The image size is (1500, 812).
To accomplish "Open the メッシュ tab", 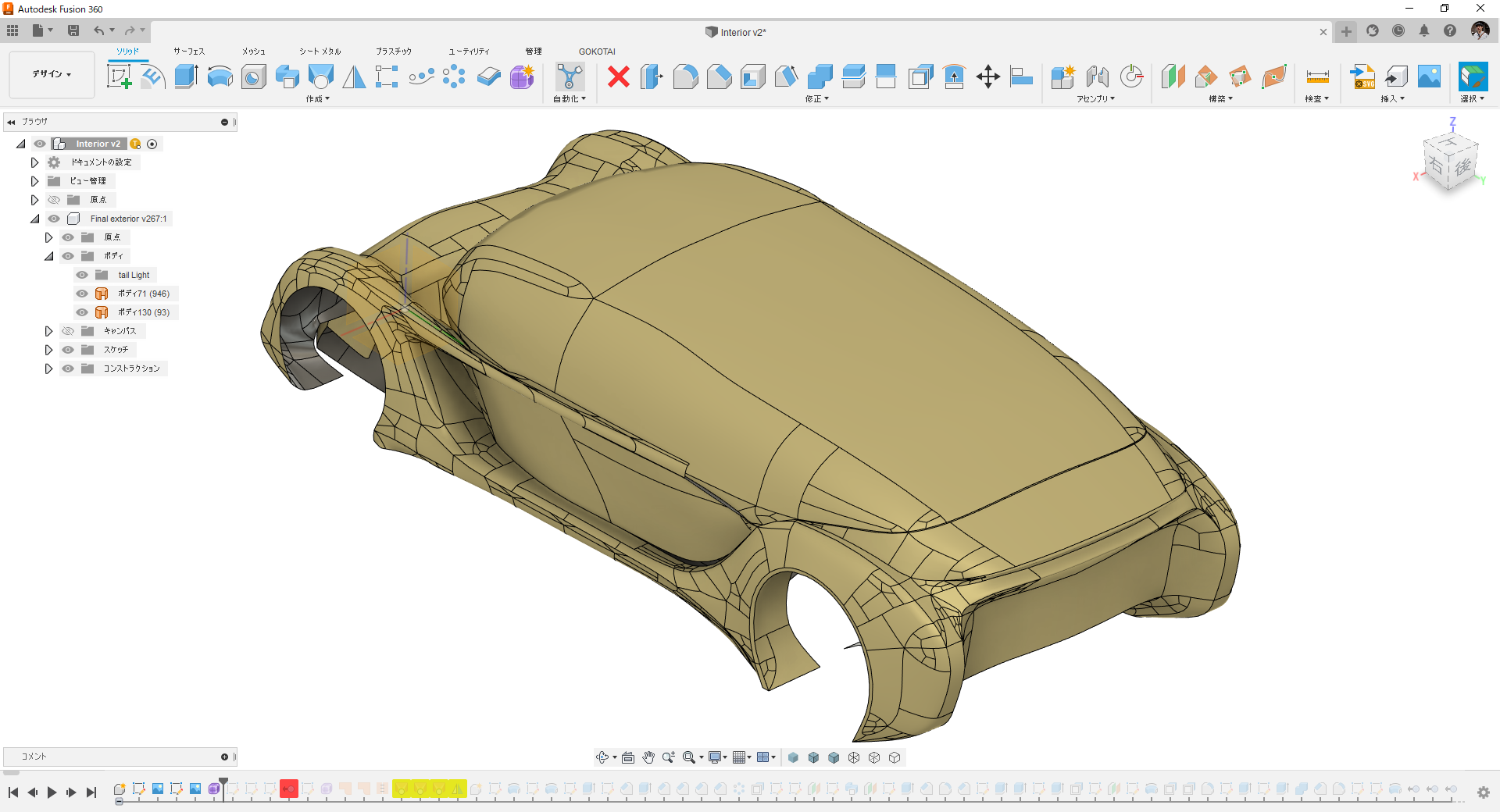I will 253,52.
